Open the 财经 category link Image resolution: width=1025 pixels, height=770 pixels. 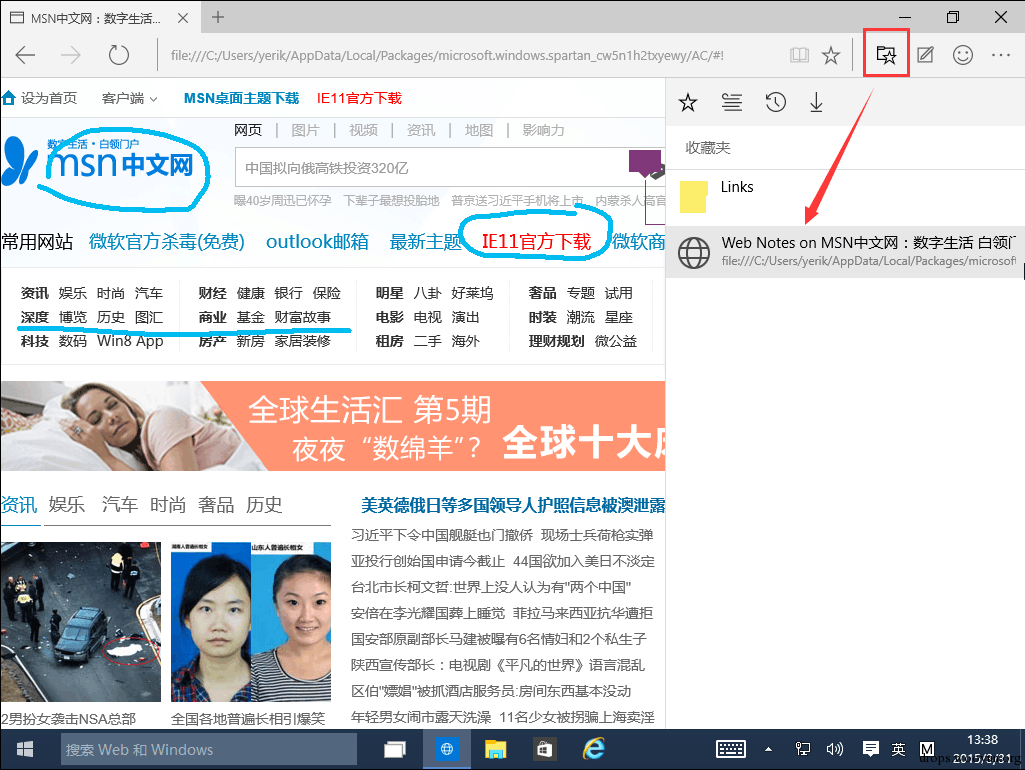pyautogui.click(x=212, y=293)
